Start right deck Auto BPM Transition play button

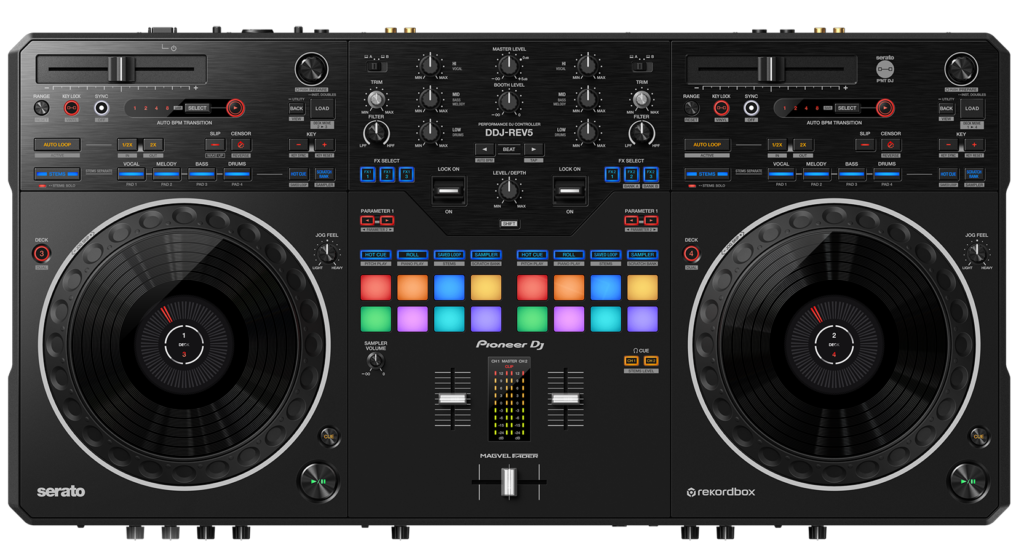click(885, 108)
